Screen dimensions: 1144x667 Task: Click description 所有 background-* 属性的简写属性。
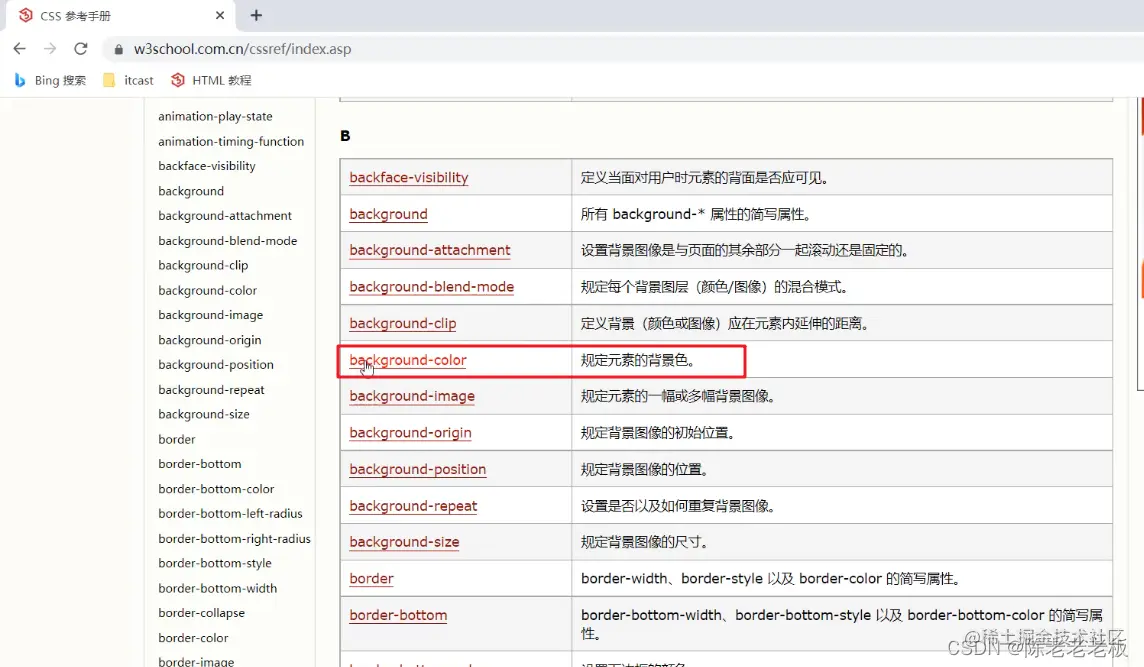tap(696, 214)
